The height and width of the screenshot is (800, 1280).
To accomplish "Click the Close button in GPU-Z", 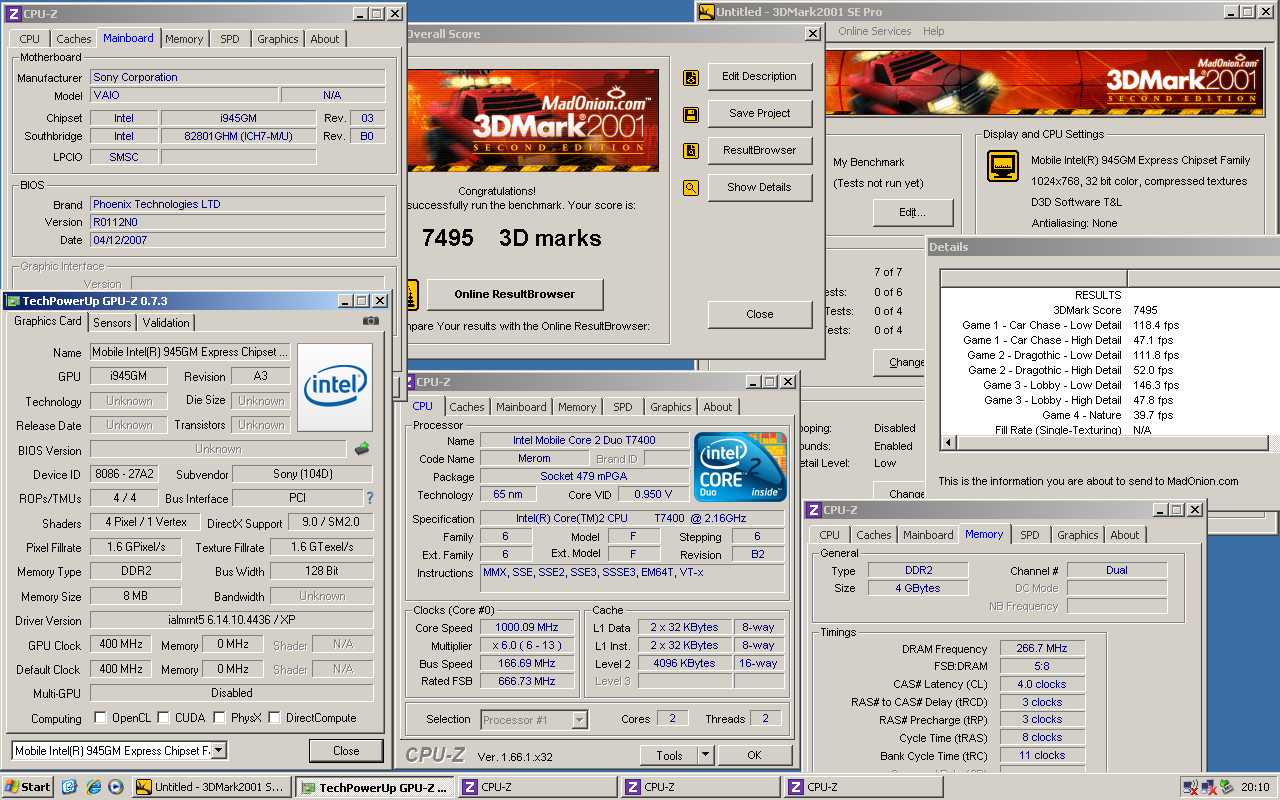I will pyautogui.click(x=346, y=750).
